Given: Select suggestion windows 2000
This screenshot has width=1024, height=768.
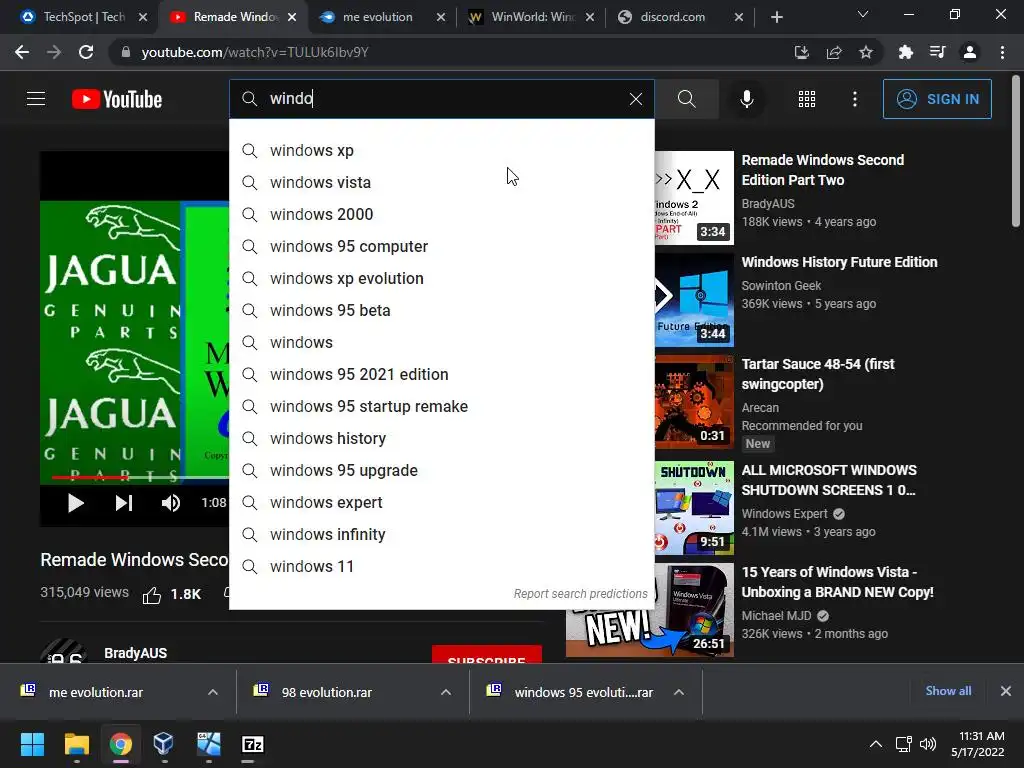Looking at the screenshot, I should [x=441, y=214].
